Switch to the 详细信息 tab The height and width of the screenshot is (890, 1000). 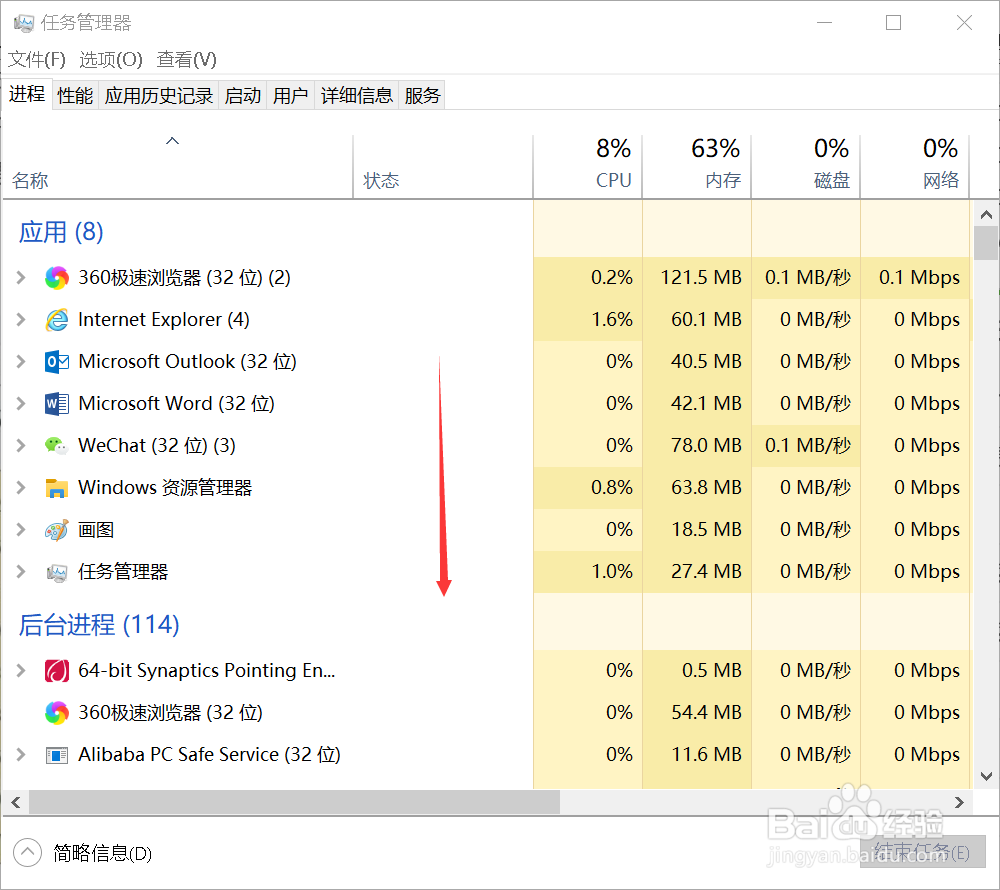[x=357, y=96]
